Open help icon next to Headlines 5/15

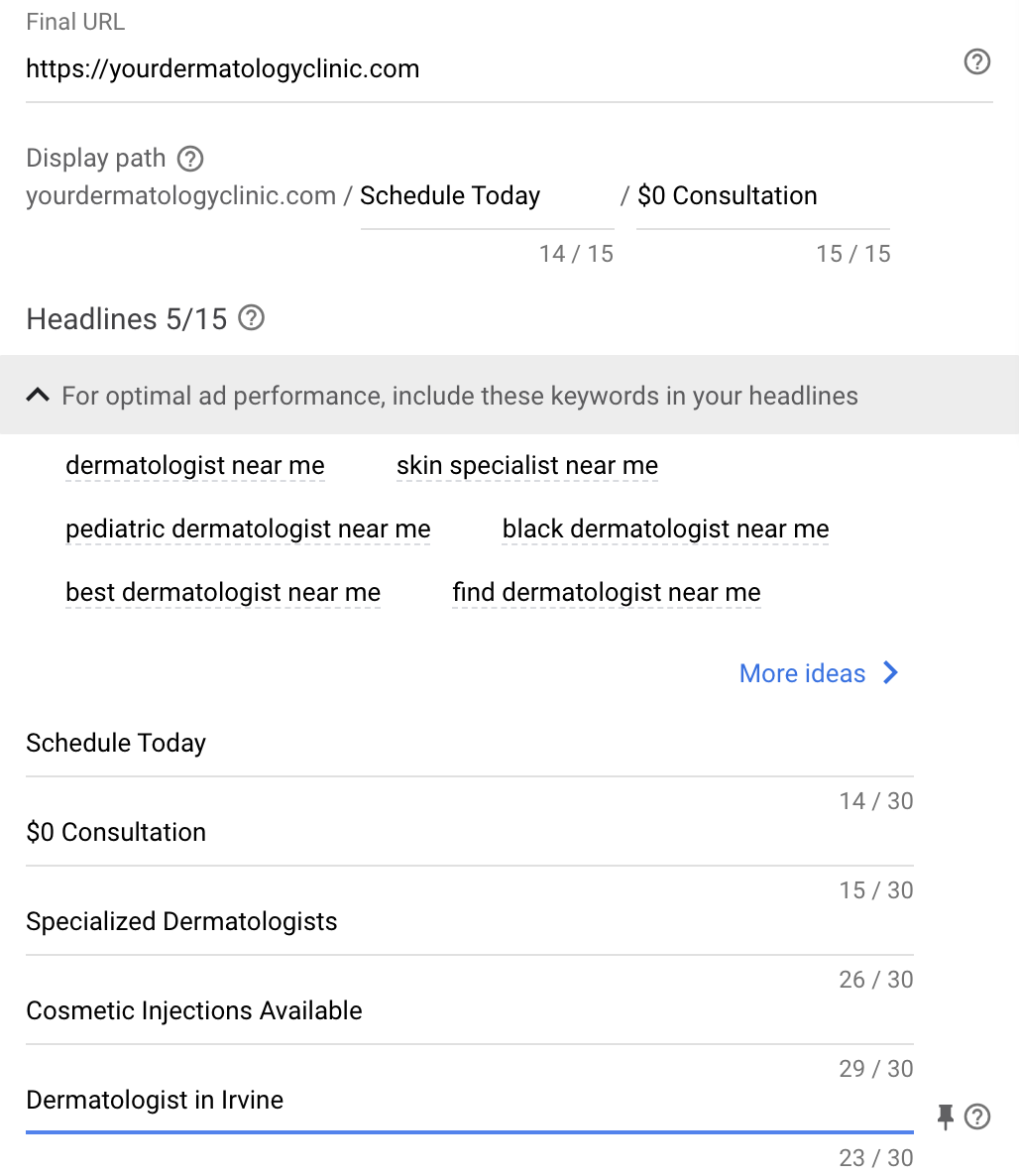pyautogui.click(x=251, y=318)
